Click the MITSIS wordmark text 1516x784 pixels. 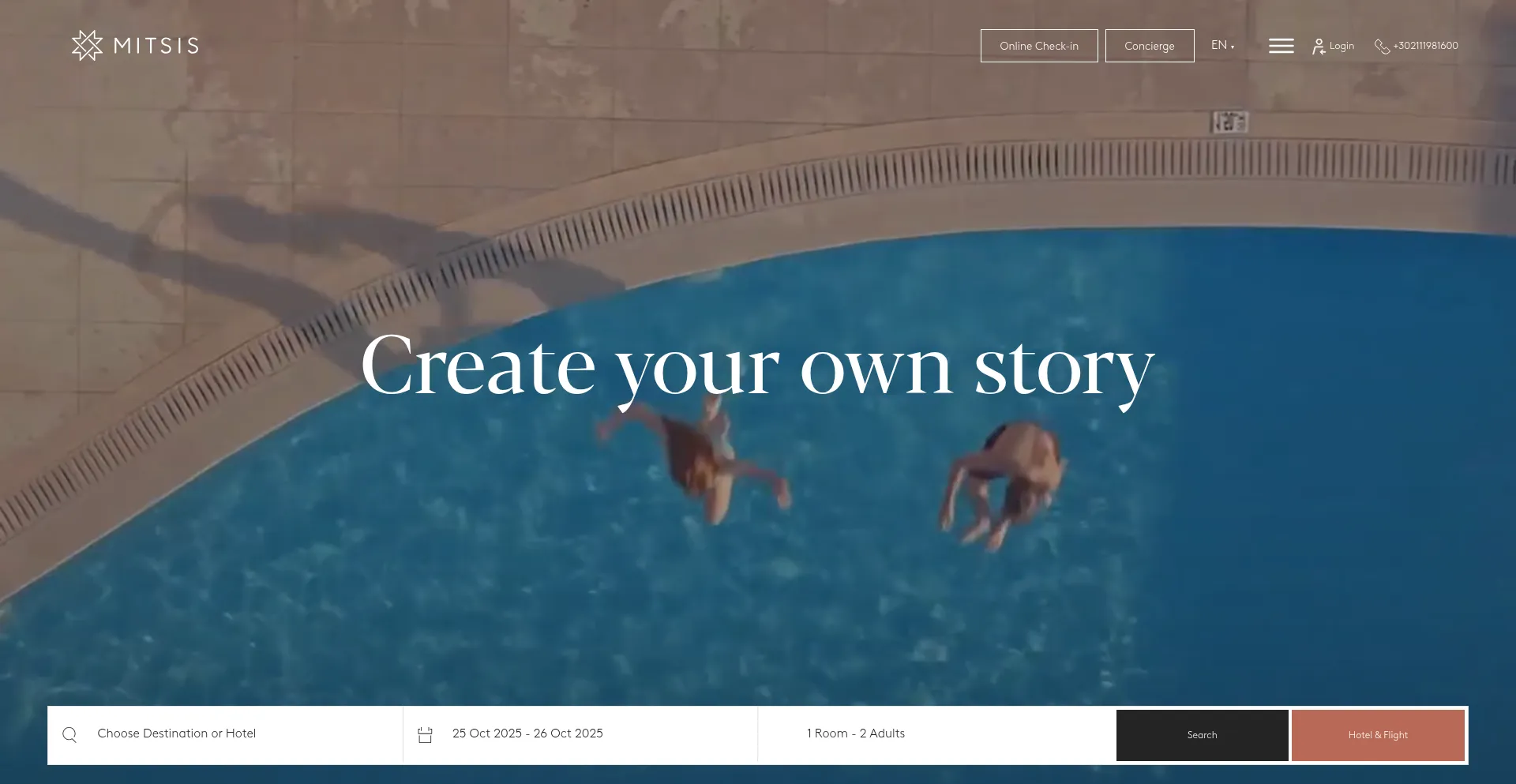156,46
